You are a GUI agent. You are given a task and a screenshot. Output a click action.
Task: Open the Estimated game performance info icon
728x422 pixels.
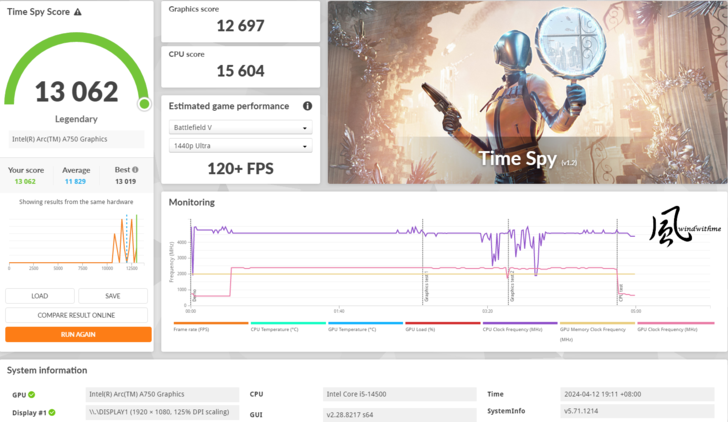(307, 106)
